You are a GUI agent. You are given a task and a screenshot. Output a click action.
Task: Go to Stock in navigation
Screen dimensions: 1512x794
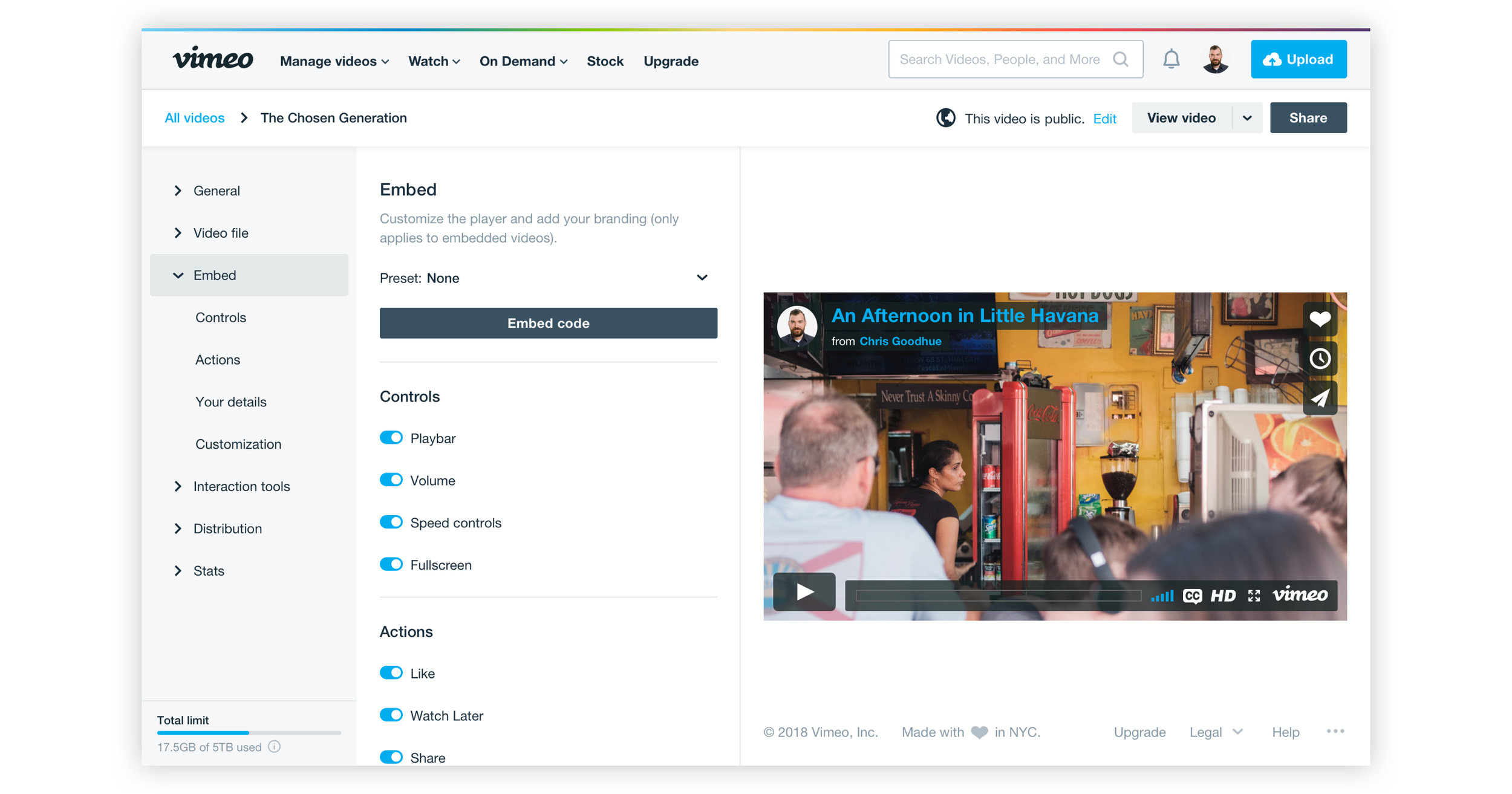[605, 62]
